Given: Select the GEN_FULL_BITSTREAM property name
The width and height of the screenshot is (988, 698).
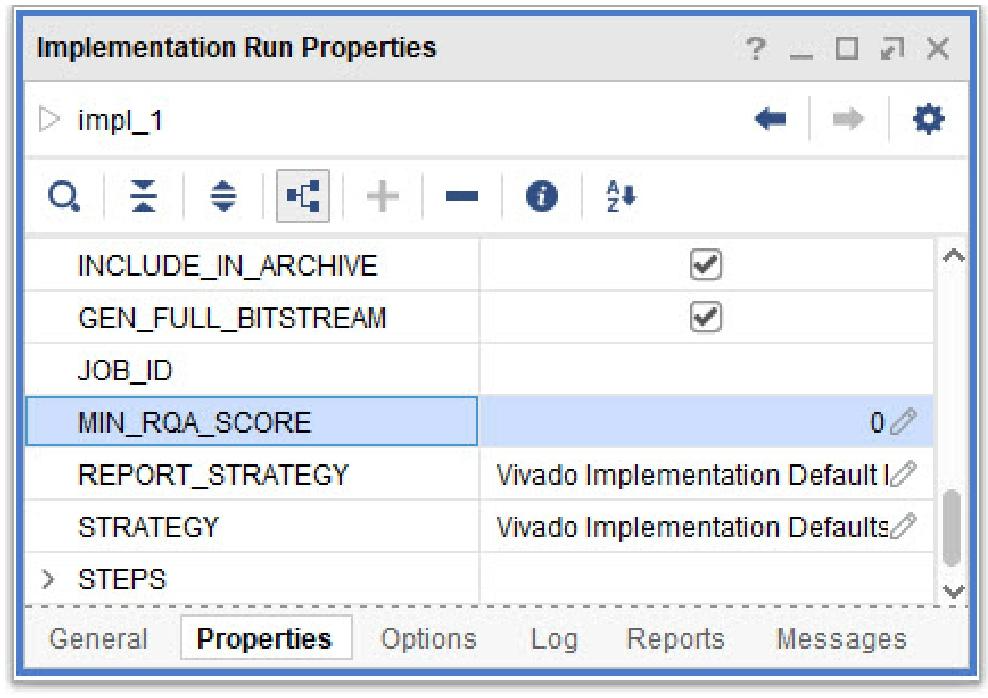Looking at the screenshot, I should click(232, 318).
